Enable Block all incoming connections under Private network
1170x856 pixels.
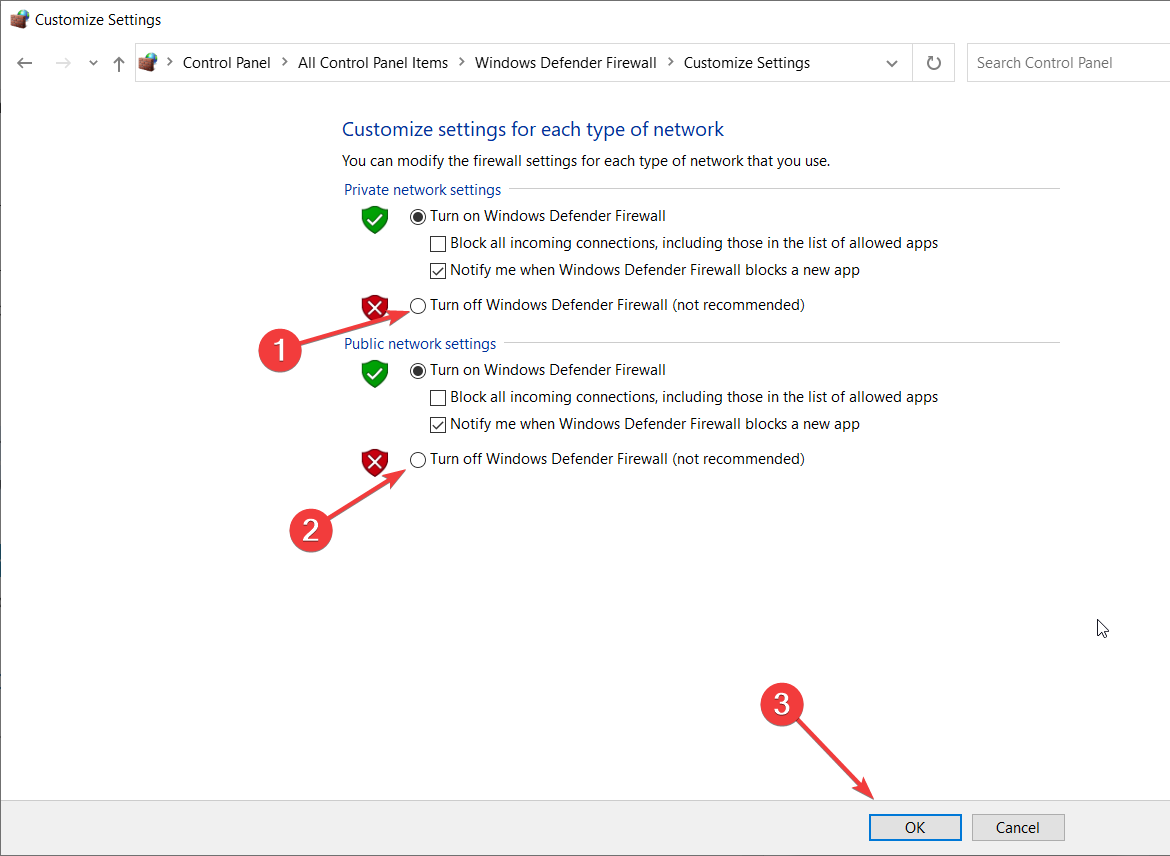point(437,243)
